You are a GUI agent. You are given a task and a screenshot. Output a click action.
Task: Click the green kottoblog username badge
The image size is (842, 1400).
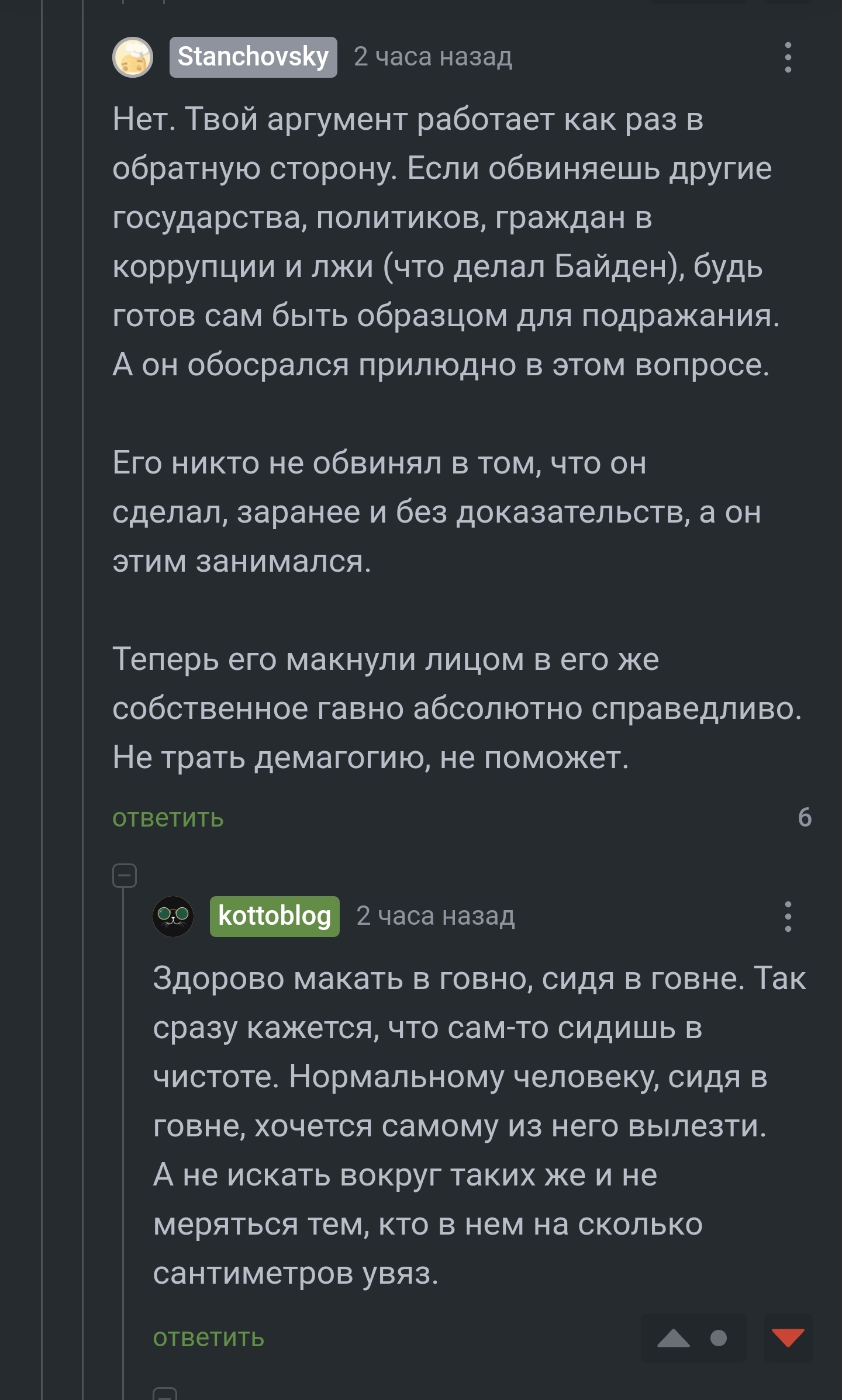[275, 916]
